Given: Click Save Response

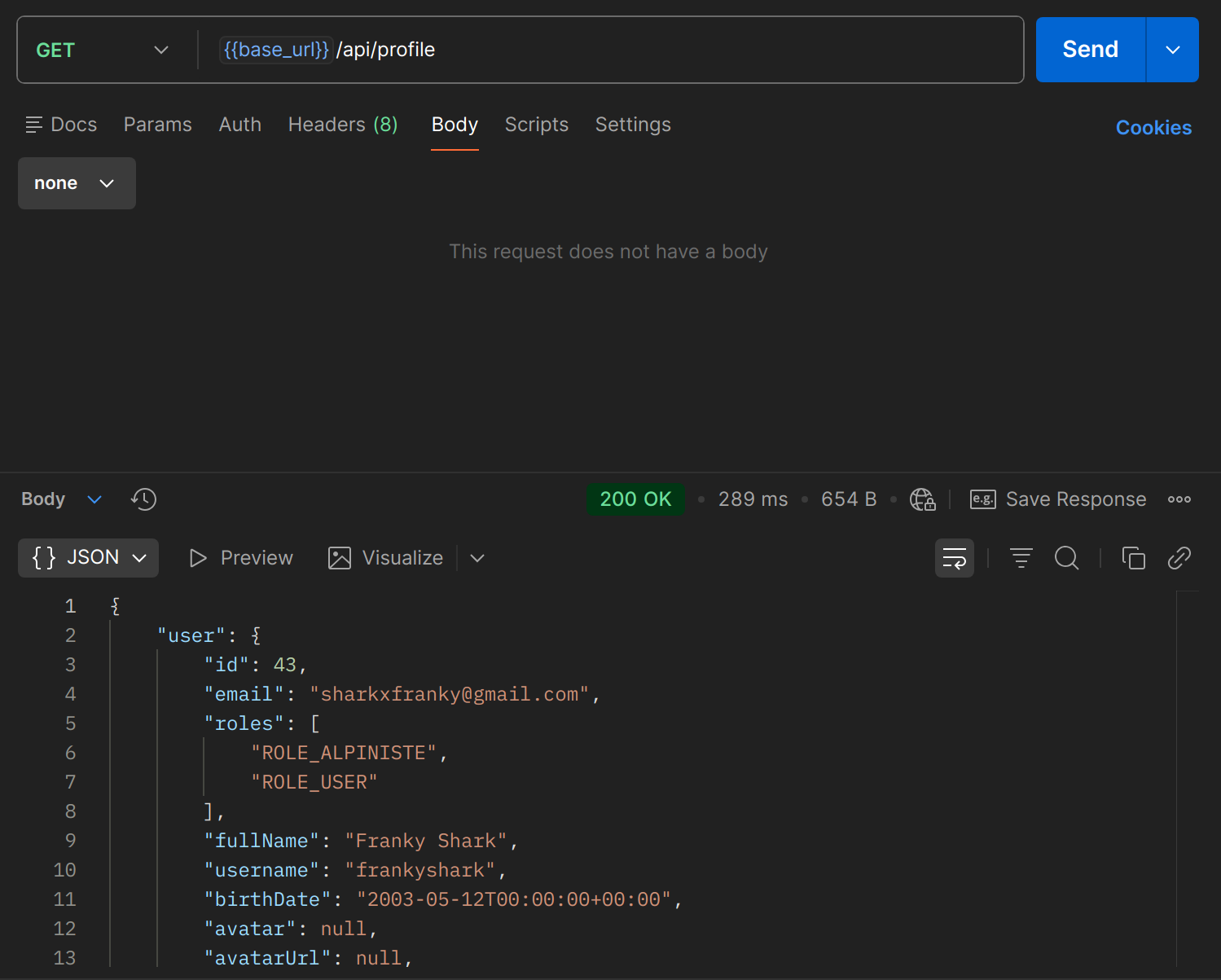Looking at the screenshot, I should click(x=1057, y=499).
